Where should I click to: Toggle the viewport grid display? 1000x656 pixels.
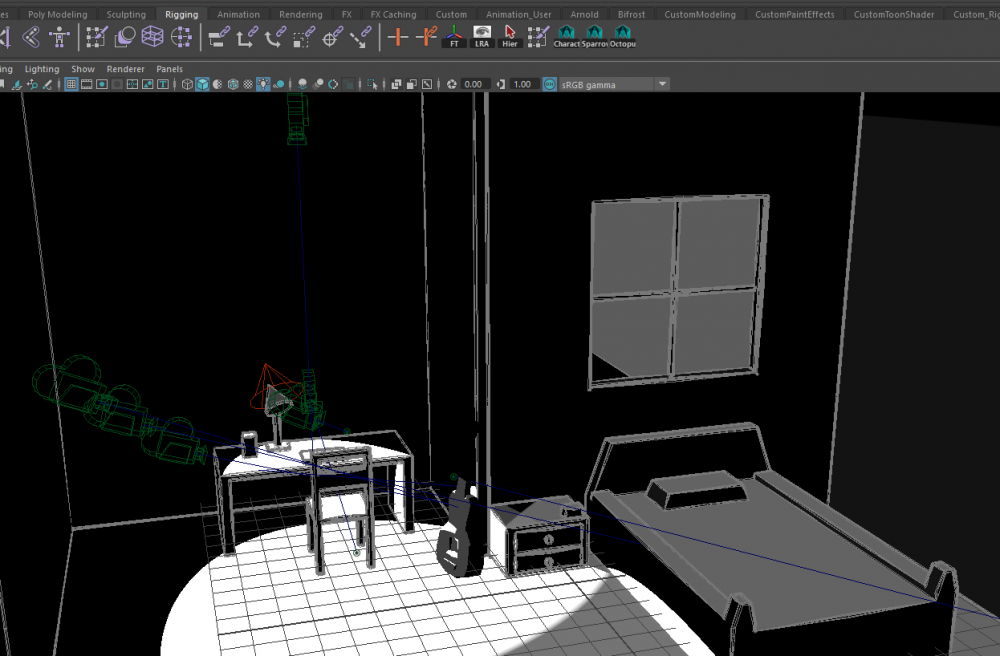pos(71,84)
